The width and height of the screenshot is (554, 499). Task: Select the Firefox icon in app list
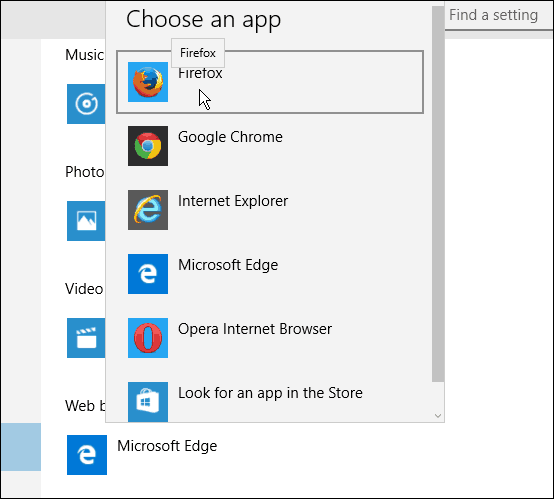pos(148,82)
